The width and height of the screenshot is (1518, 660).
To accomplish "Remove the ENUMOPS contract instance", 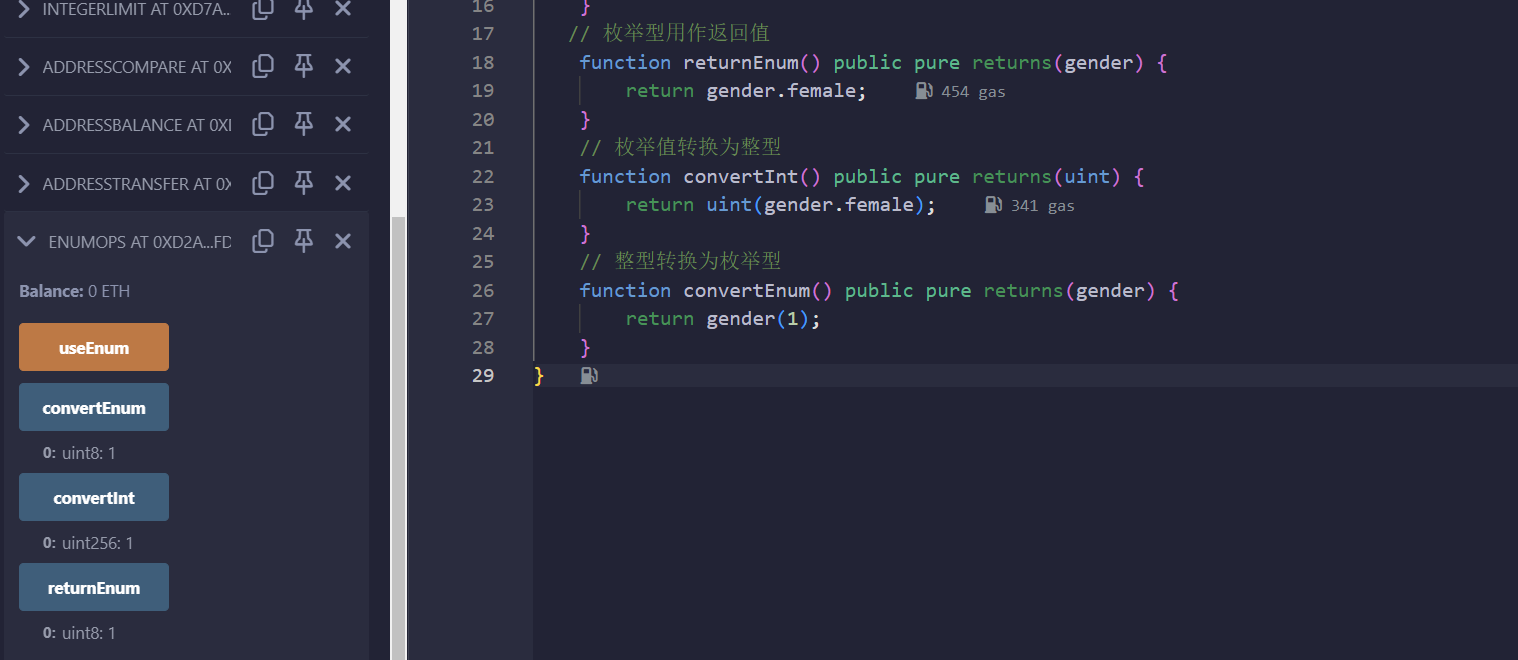I will (x=342, y=241).
